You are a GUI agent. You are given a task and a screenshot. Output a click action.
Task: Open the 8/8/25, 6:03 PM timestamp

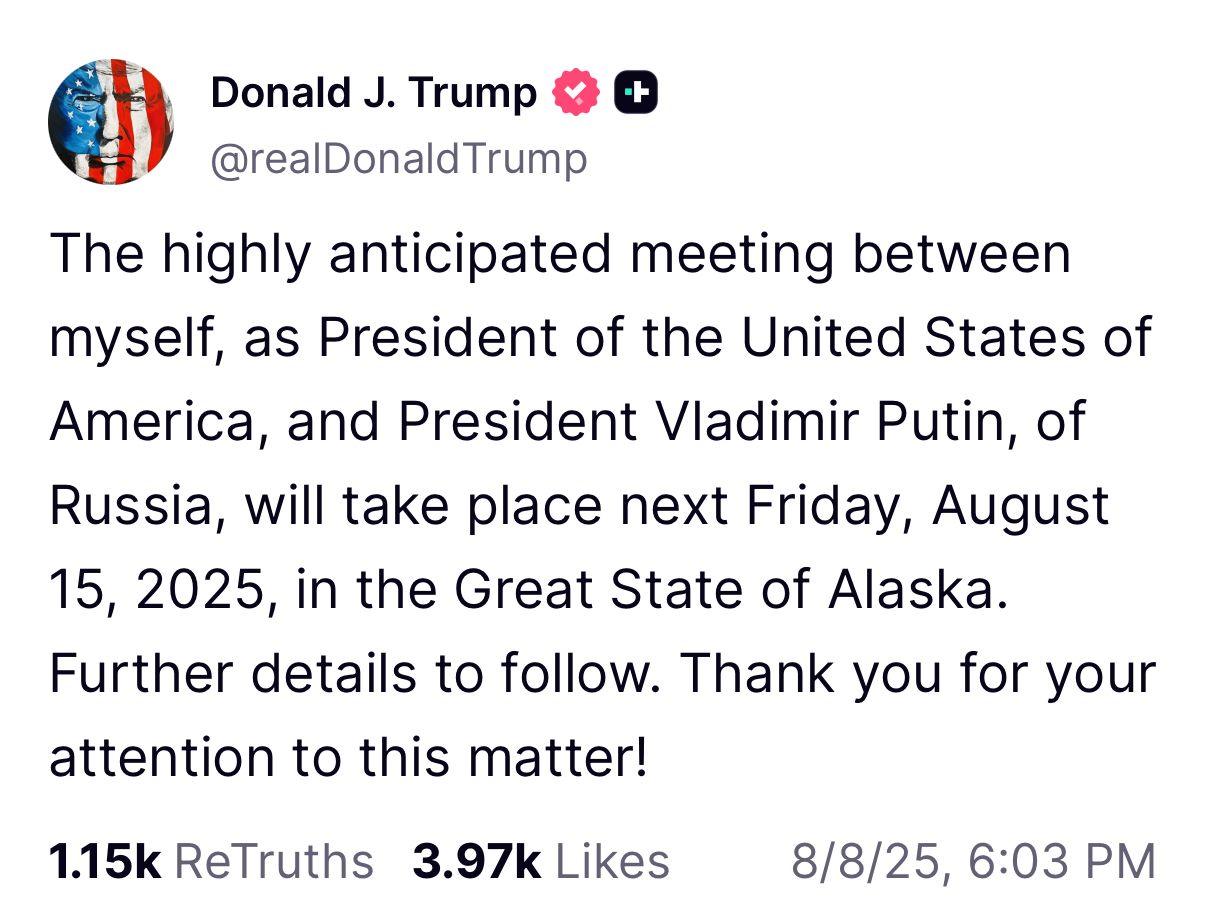tap(972, 861)
